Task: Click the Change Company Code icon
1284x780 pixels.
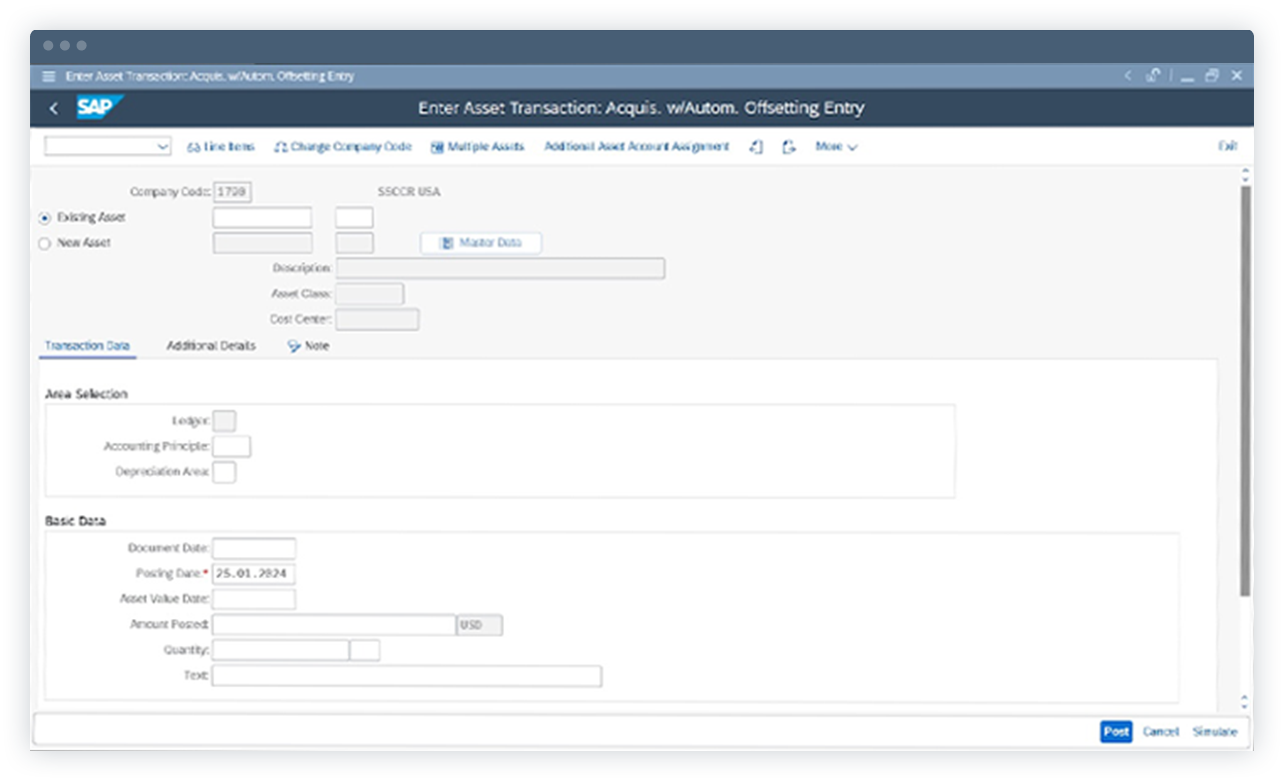Action: pos(346,147)
